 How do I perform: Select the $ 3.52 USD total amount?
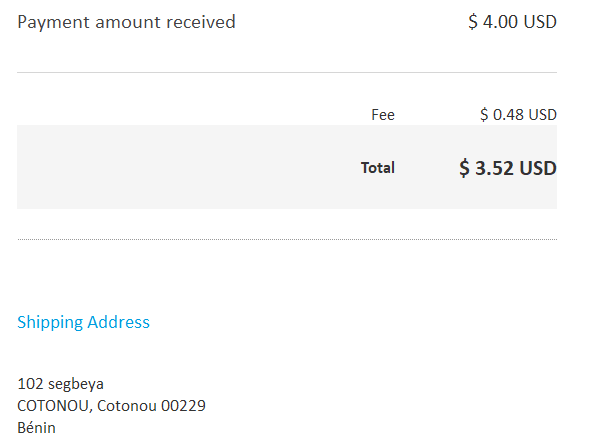508,168
